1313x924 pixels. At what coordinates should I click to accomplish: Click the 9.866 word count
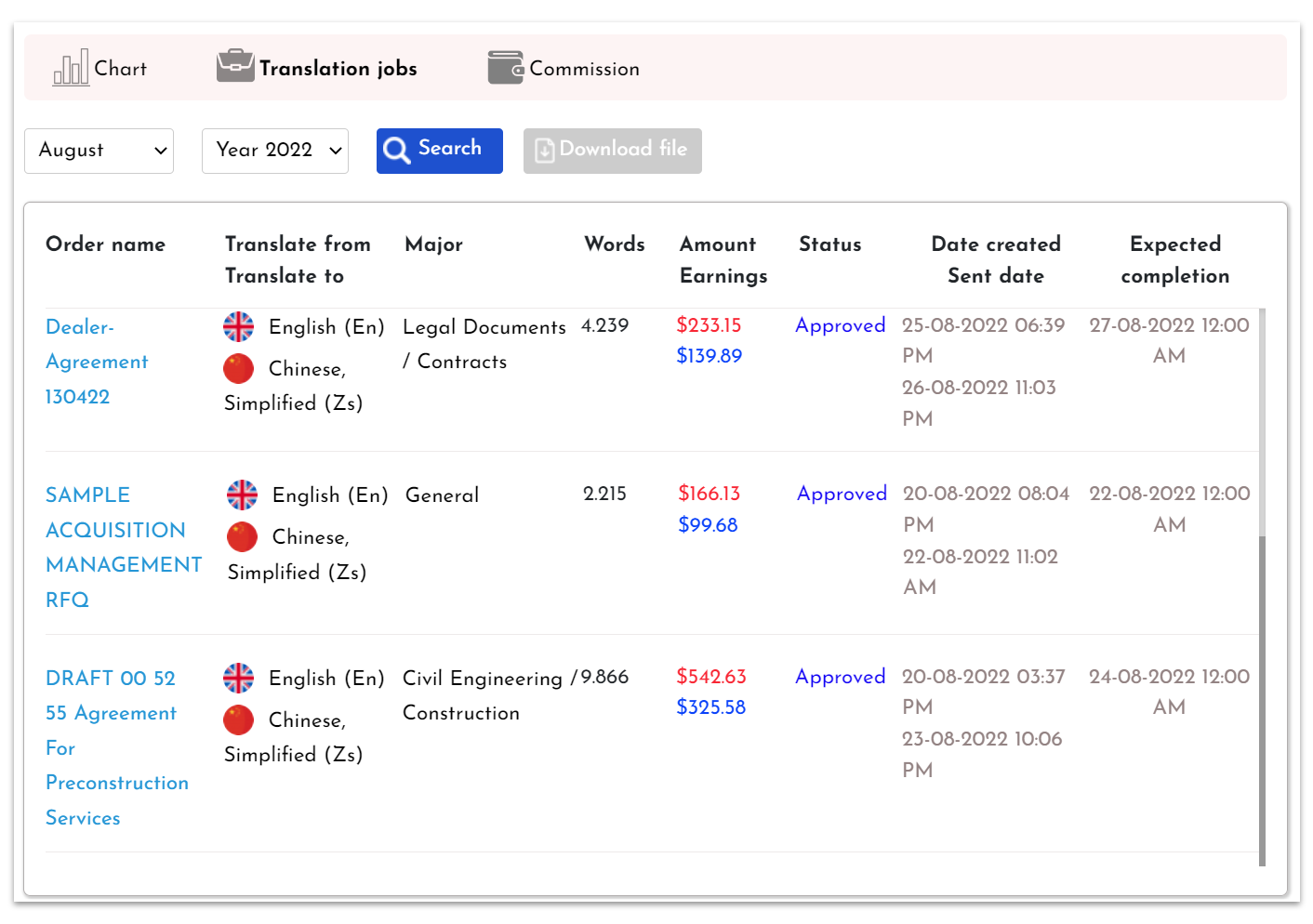click(605, 677)
